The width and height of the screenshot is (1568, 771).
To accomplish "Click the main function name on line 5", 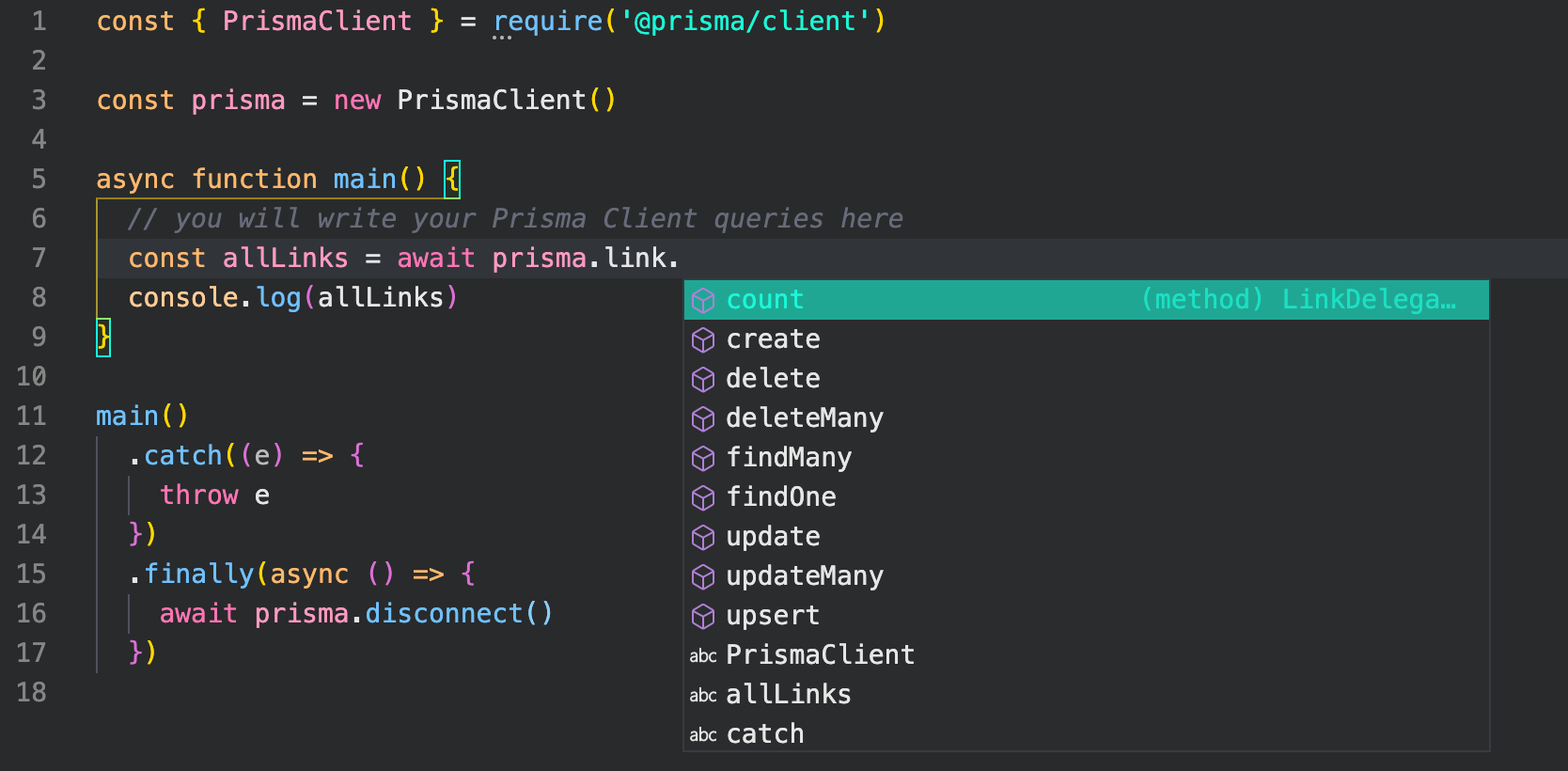I will pos(365,179).
